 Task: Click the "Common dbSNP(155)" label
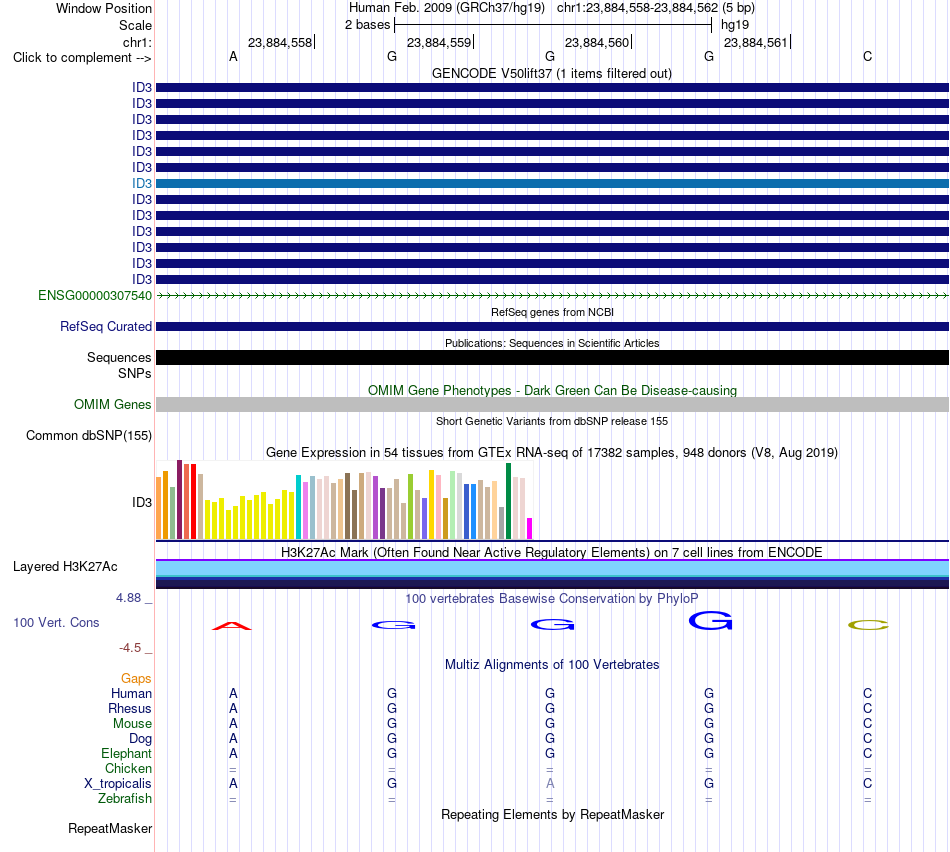[89, 436]
